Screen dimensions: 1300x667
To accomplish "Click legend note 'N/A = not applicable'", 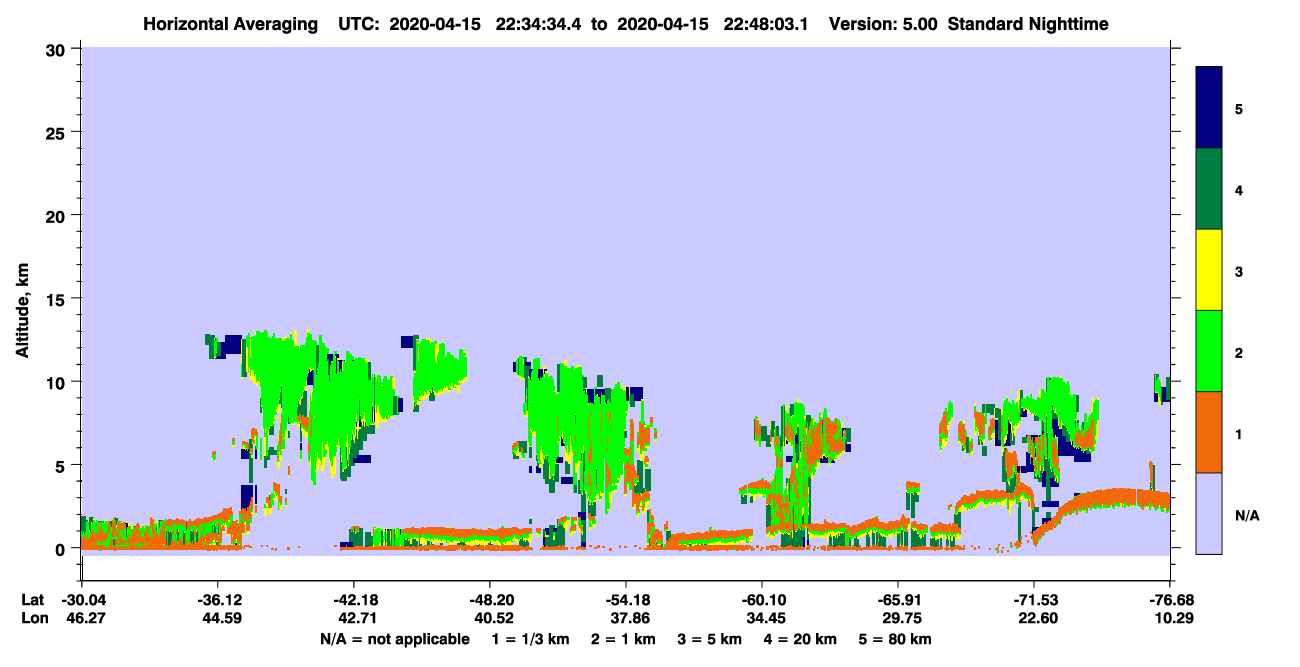I will tap(394, 639).
